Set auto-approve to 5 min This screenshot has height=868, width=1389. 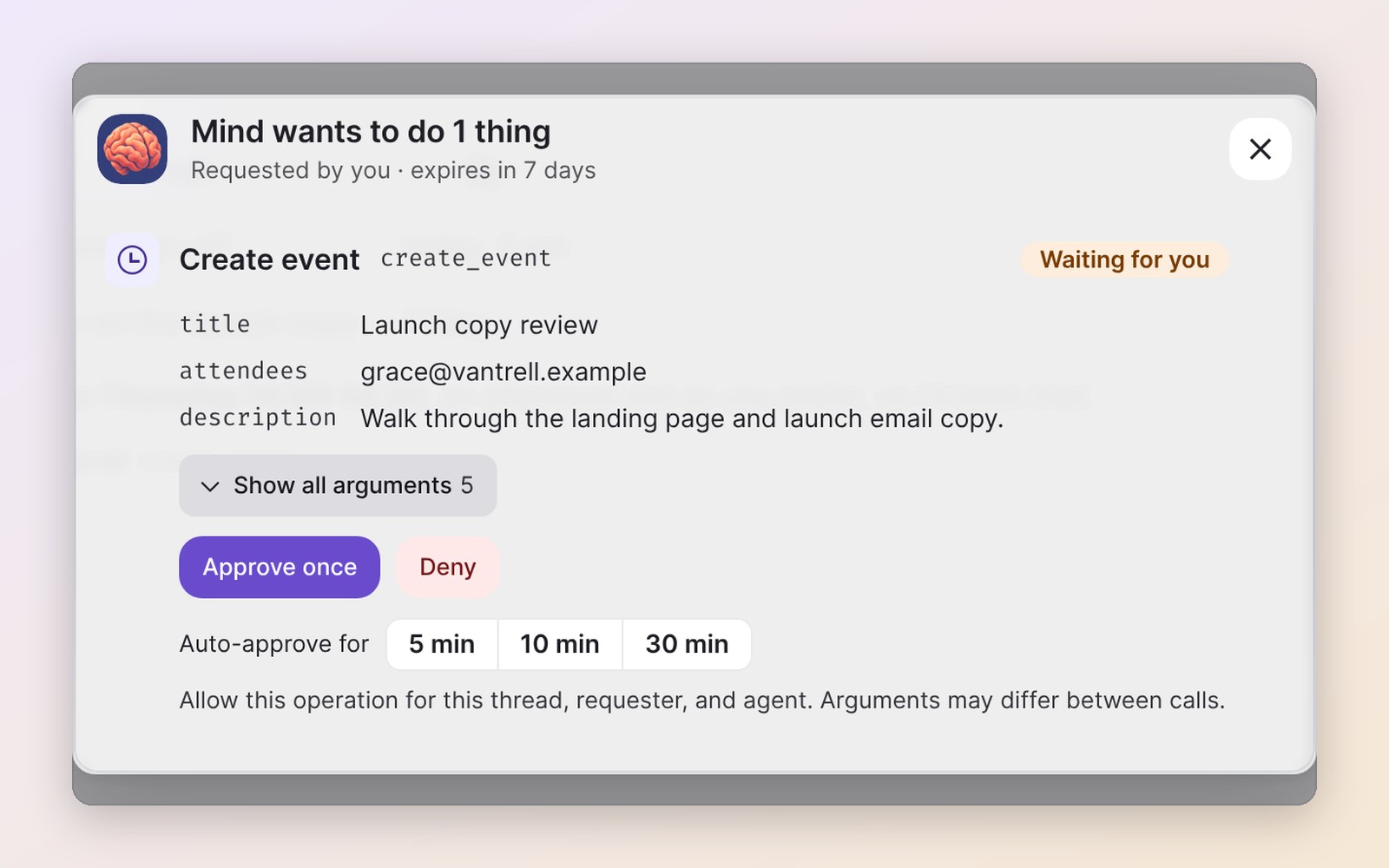(x=442, y=644)
